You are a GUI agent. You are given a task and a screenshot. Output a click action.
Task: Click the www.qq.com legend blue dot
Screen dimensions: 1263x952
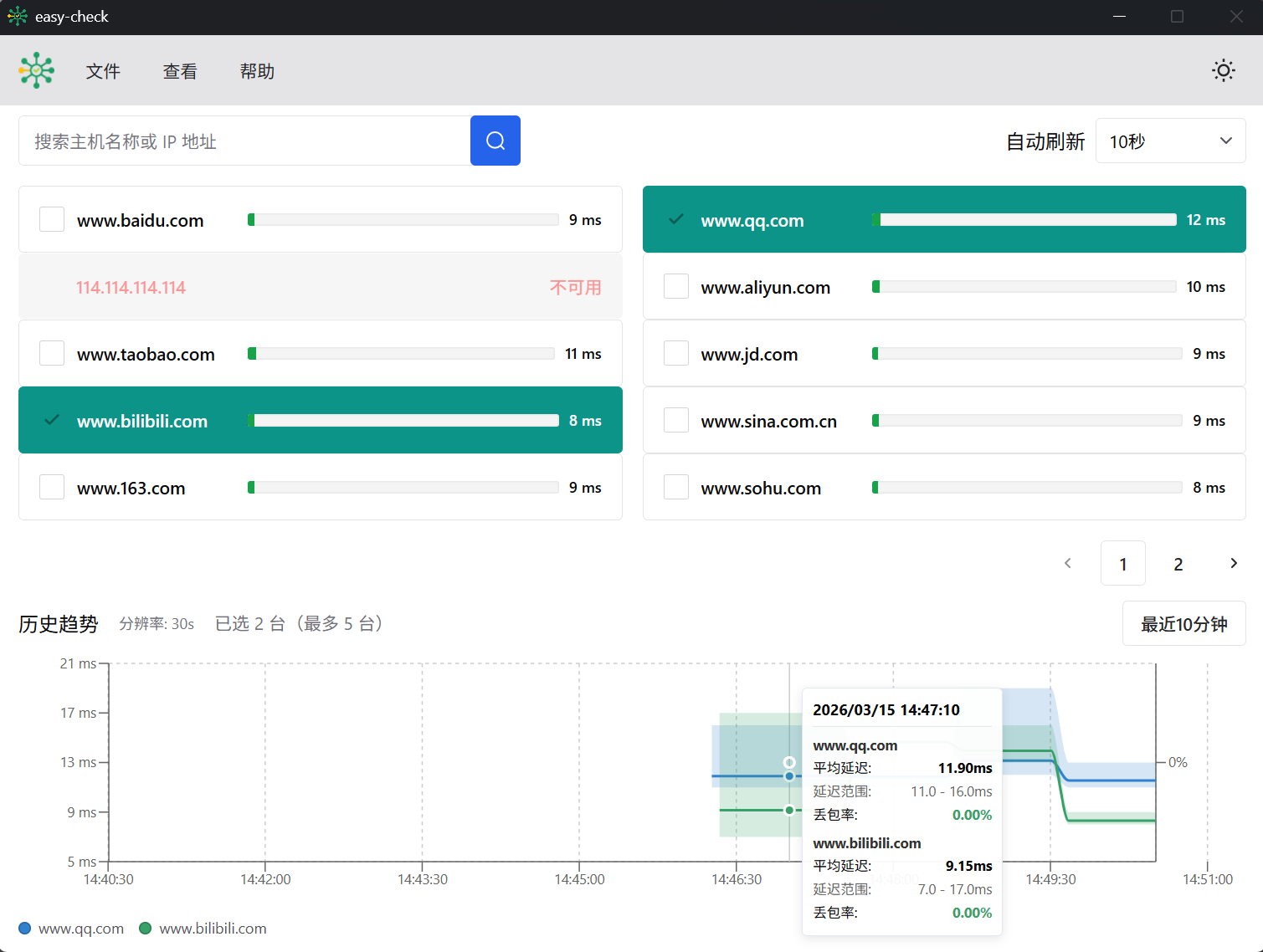25,928
